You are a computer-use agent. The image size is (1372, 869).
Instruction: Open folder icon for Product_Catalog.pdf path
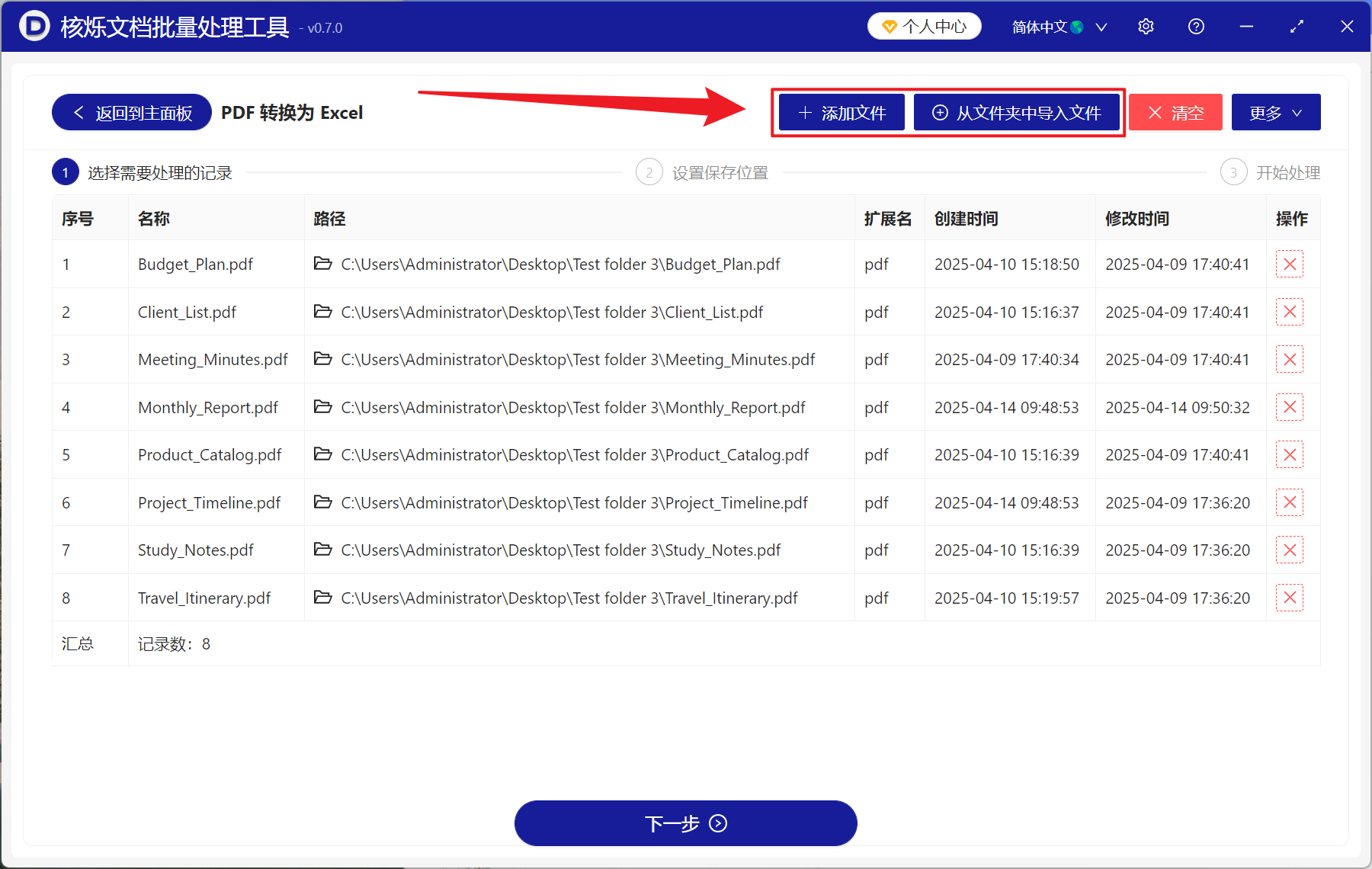point(323,454)
